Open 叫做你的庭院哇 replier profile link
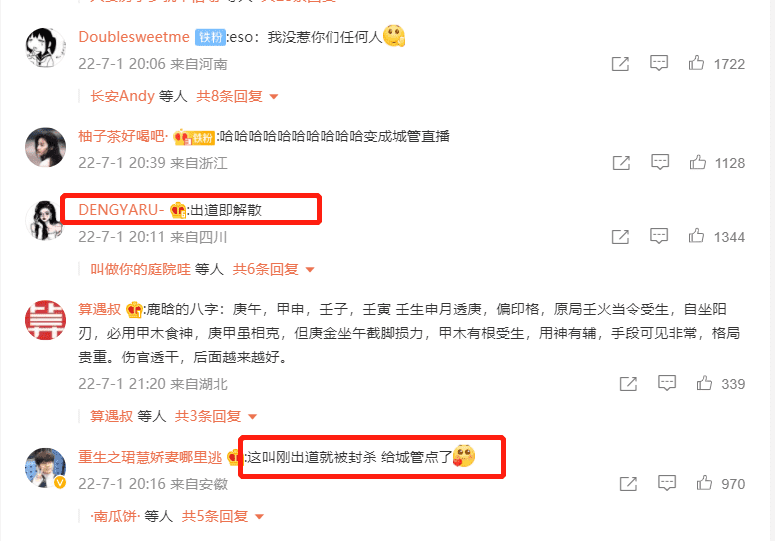Viewport: 775px width, 541px height. click(140, 269)
